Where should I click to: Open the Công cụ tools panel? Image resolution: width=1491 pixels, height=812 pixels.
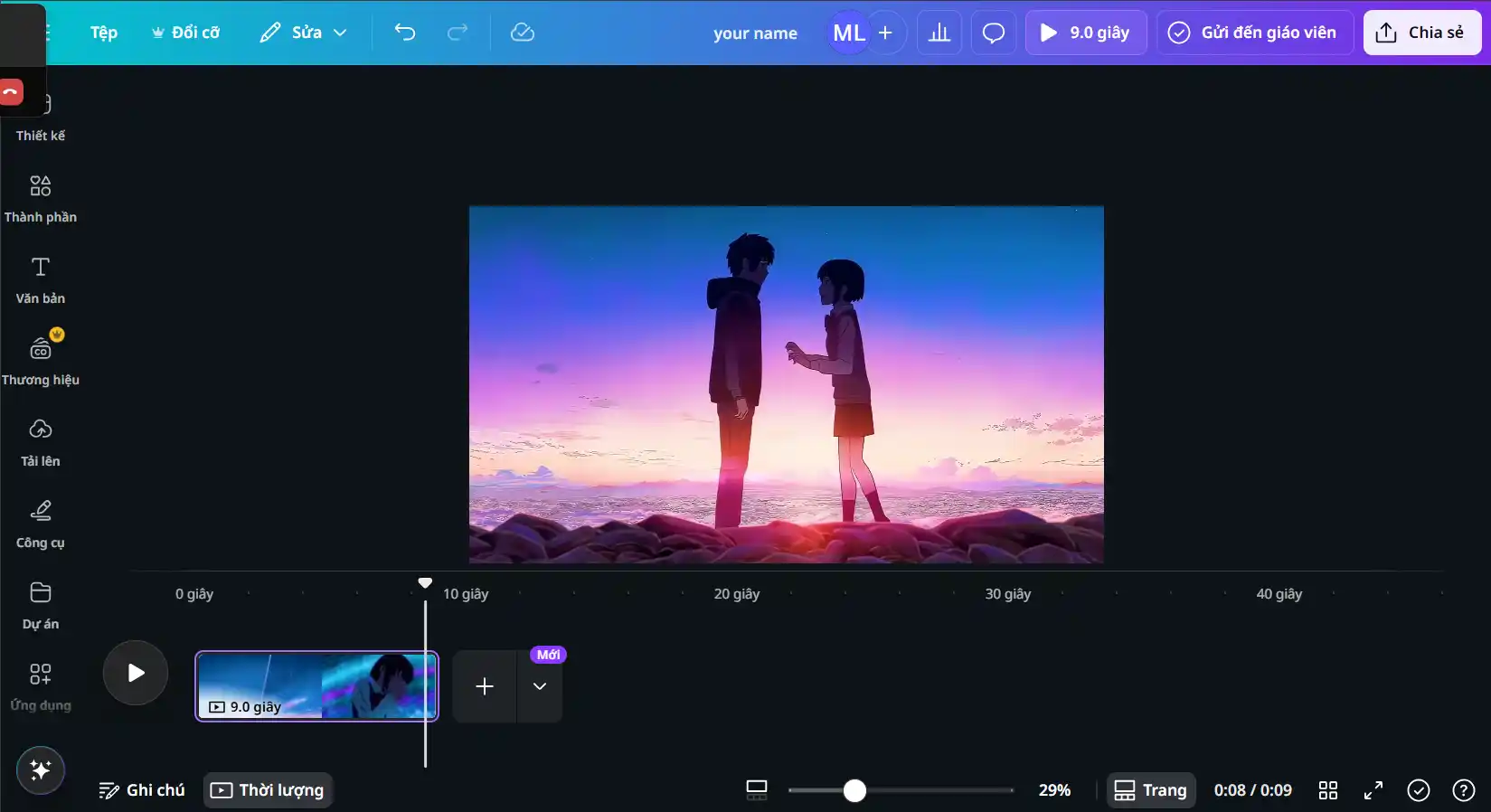click(40, 524)
